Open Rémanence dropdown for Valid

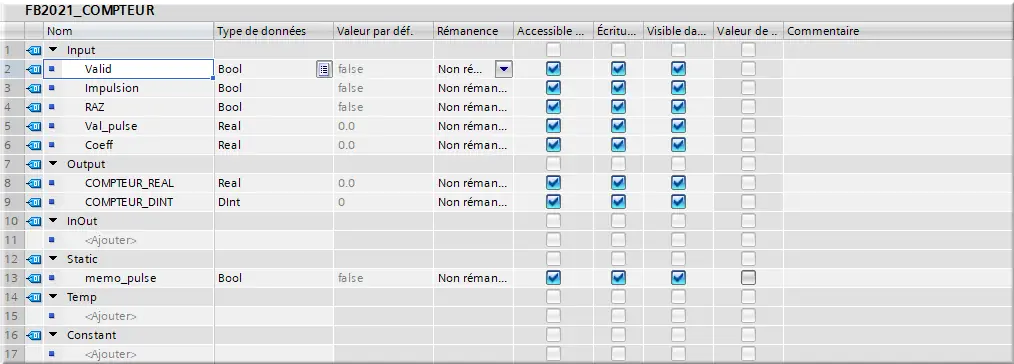(x=504, y=69)
